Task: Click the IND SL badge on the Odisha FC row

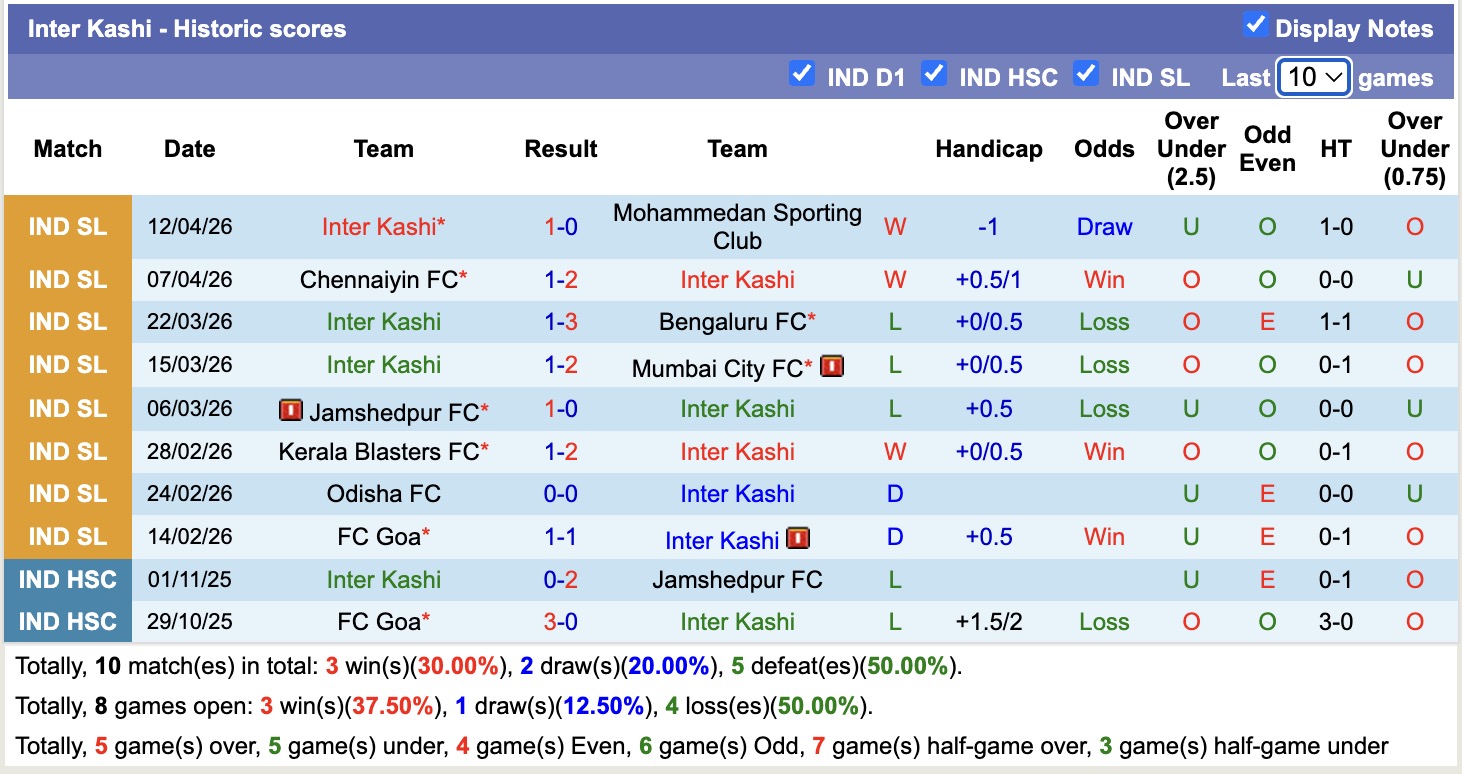Action: (67, 494)
